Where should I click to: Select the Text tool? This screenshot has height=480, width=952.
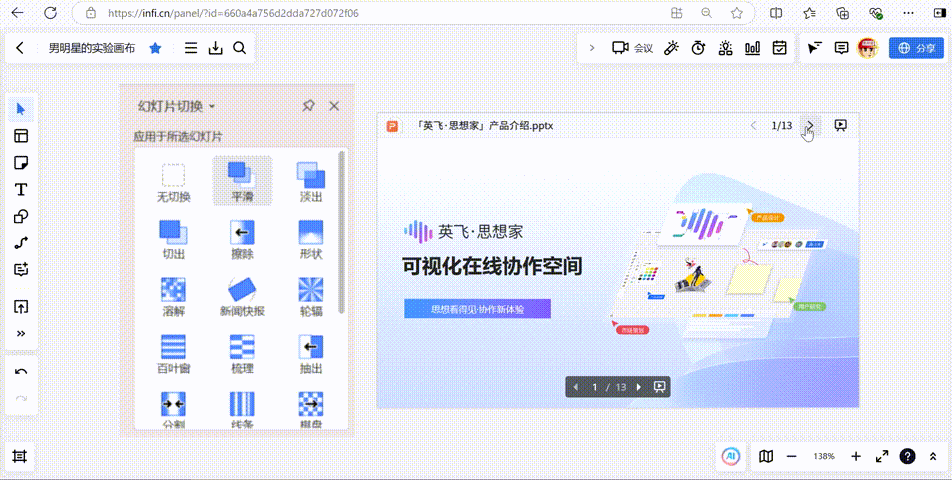[x=21, y=190]
